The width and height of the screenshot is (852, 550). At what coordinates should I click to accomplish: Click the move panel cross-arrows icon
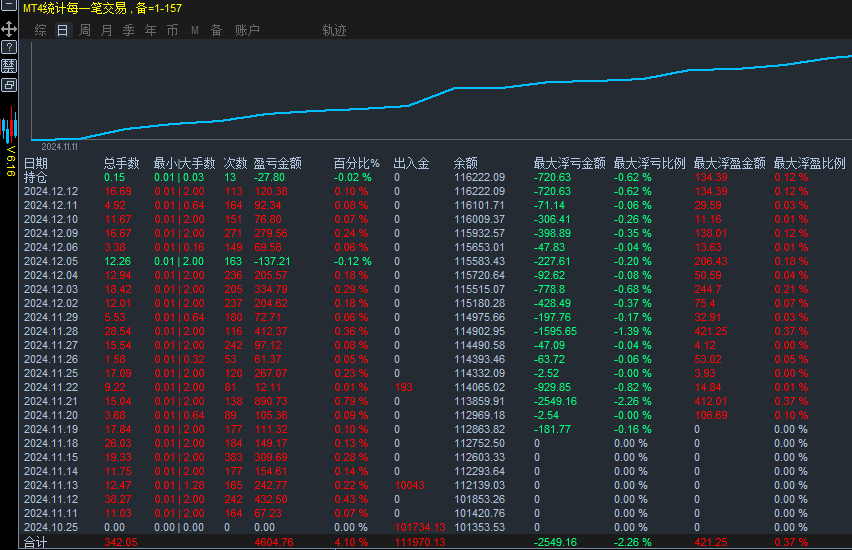click(x=9, y=29)
